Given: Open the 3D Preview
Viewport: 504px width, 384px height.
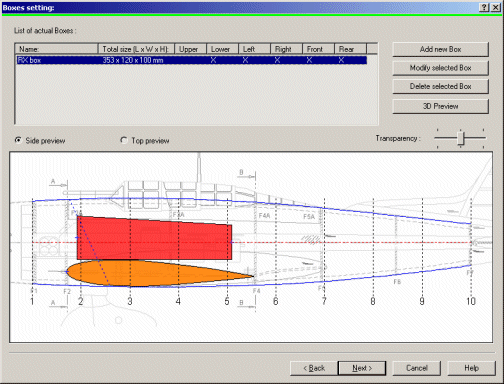Looking at the screenshot, I should pos(440,106).
